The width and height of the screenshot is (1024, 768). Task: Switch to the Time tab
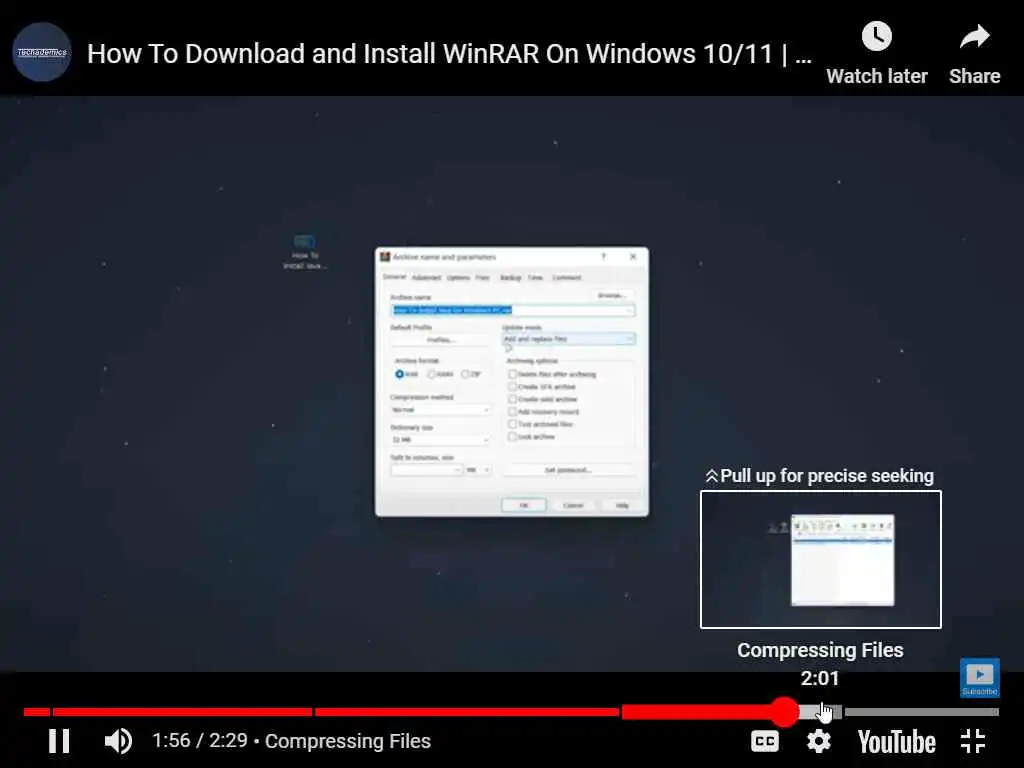pyautogui.click(x=536, y=278)
